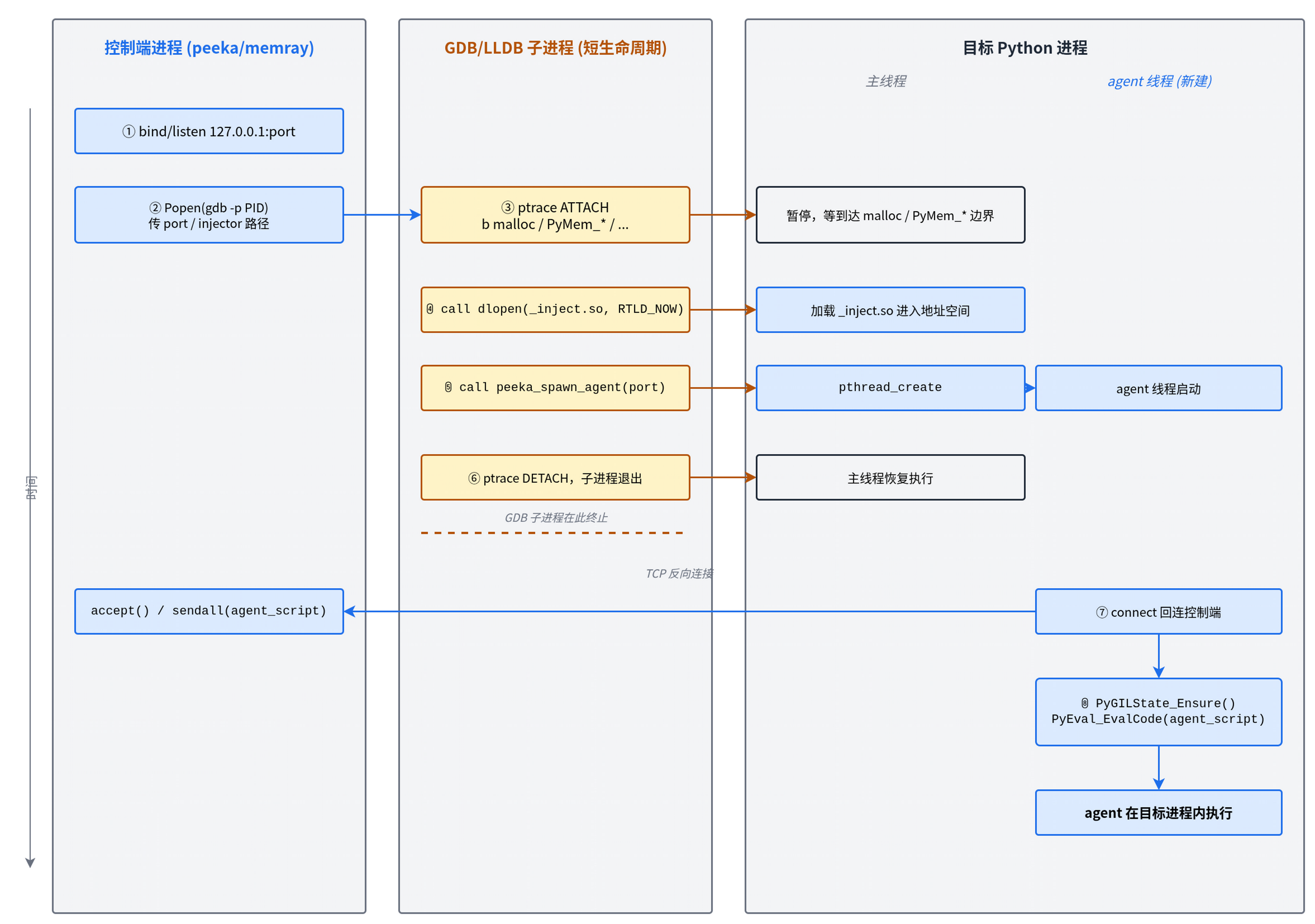
Task: Click the 控制端进程 (peeka/memray) header
Action: [x=209, y=47]
